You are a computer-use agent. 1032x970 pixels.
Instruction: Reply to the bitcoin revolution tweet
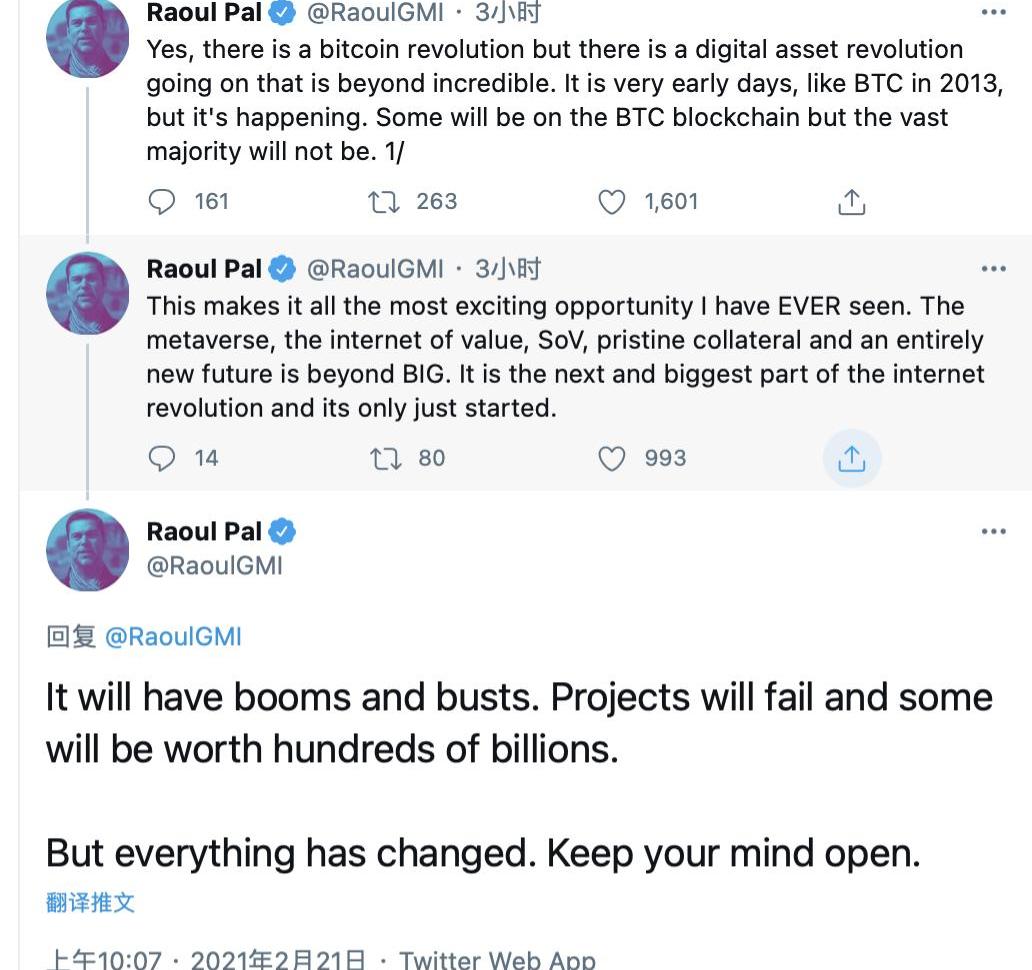[162, 202]
